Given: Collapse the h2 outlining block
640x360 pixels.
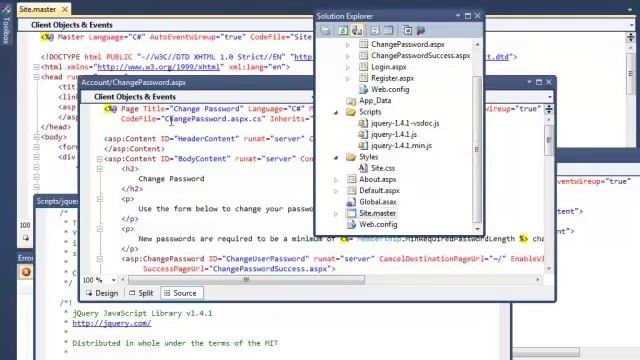Looking at the screenshot, I should click(x=100, y=169).
